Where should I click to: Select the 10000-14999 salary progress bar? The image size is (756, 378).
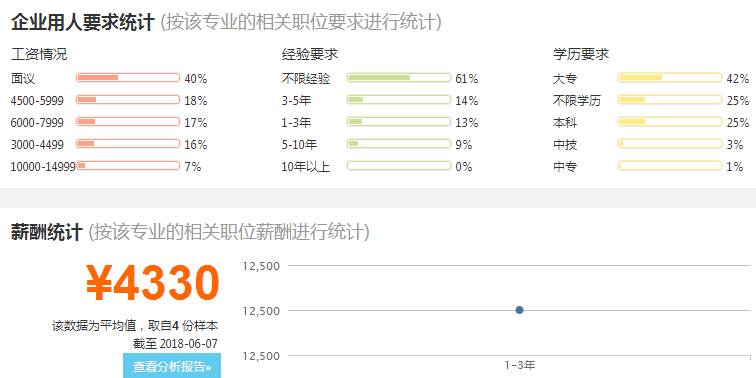tap(128, 166)
